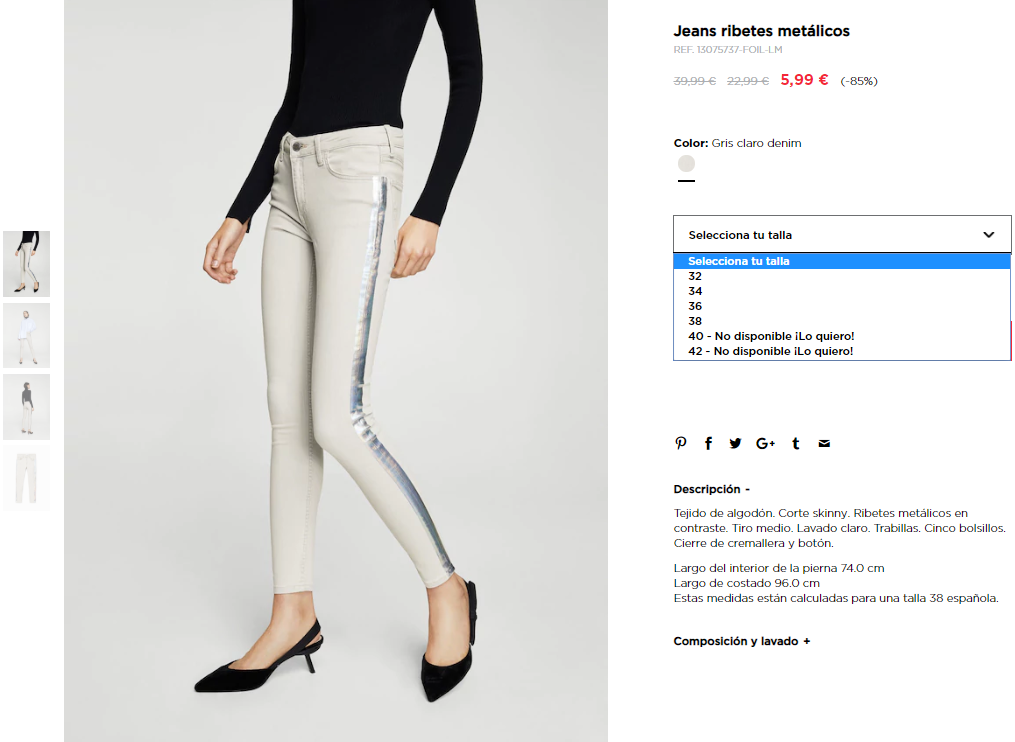Screen dimensions: 1015x742
Task: Share product by email envelope icon
Action: pos(824,444)
